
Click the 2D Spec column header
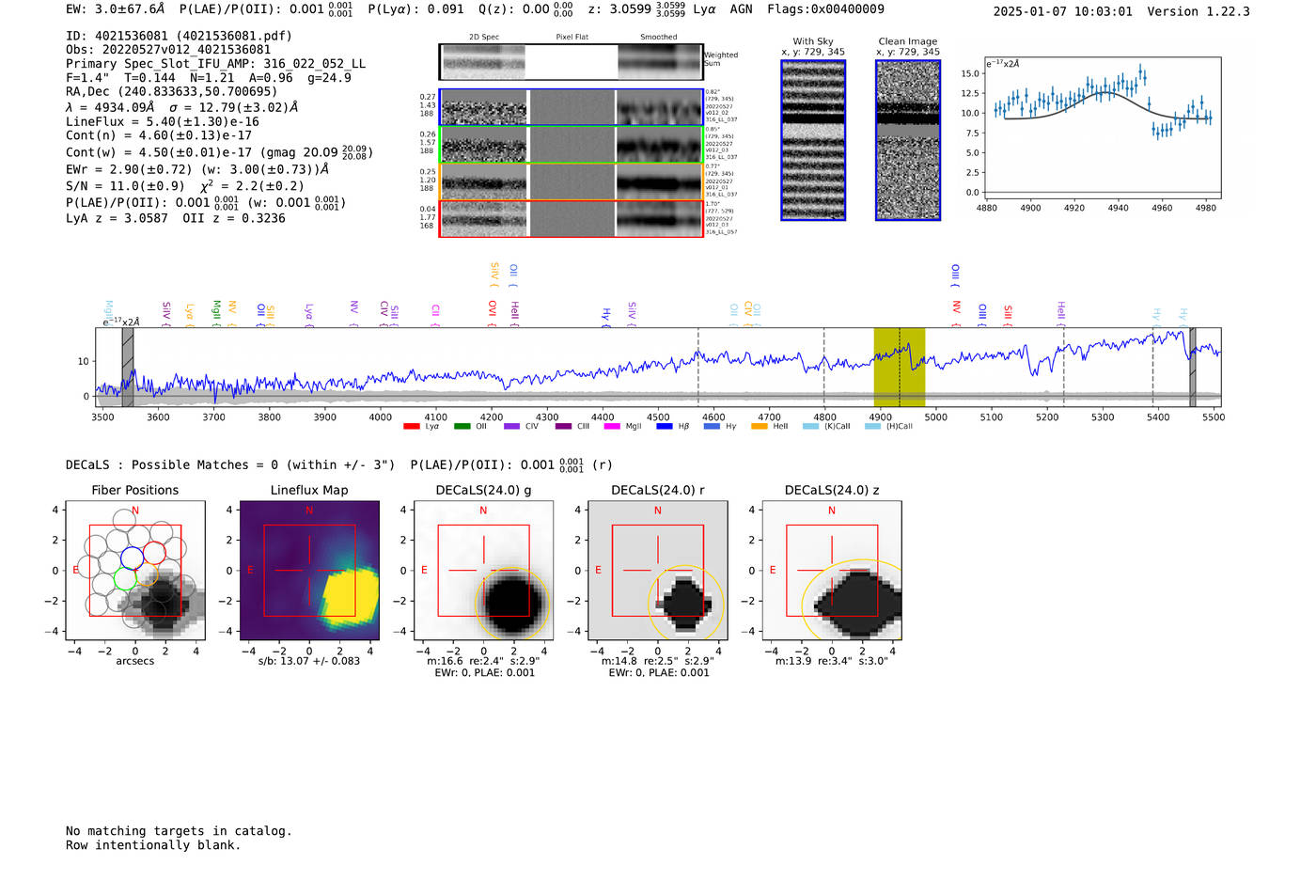(x=484, y=38)
